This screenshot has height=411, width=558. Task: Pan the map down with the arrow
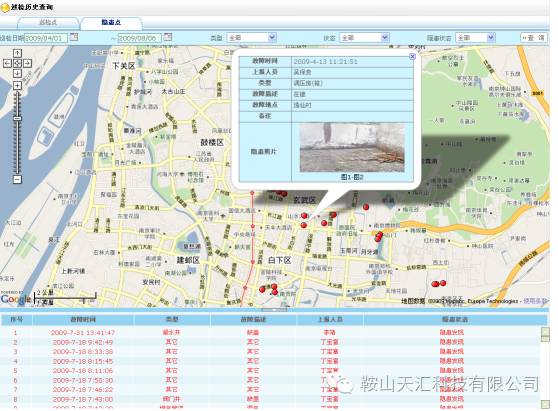17,73
